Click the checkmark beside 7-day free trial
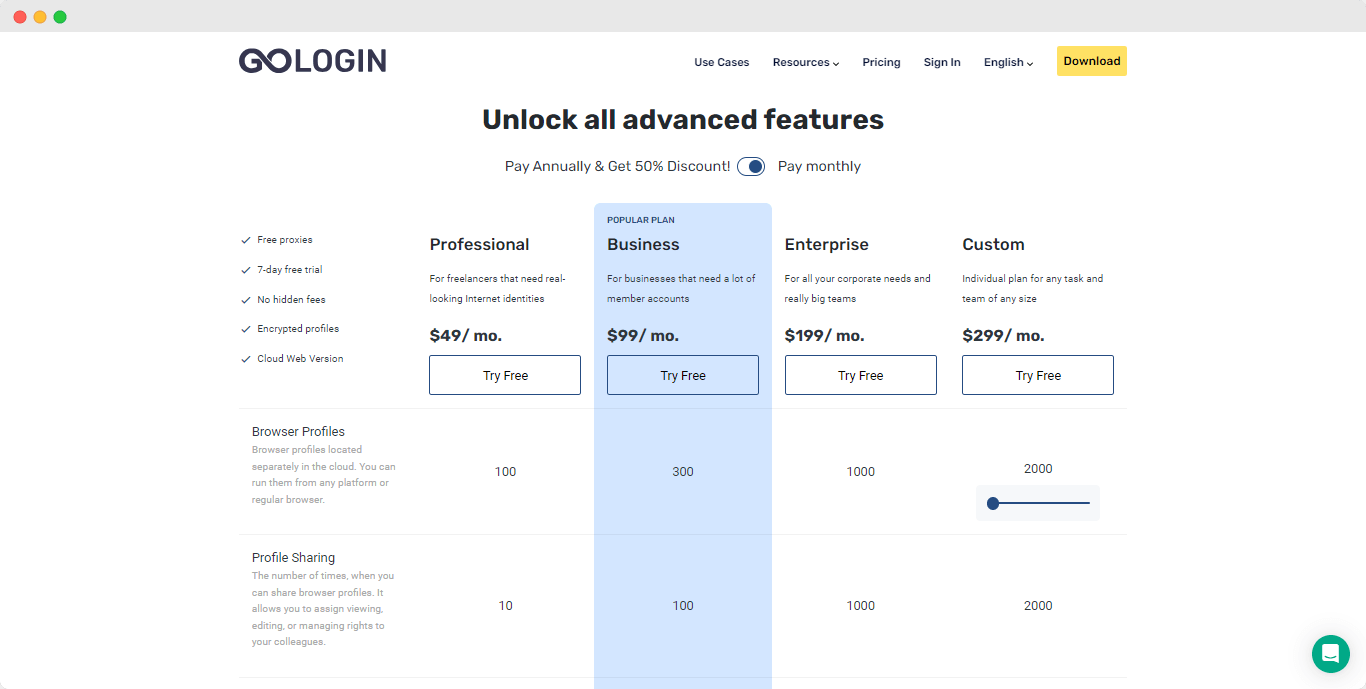1366x689 pixels. coord(246,270)
